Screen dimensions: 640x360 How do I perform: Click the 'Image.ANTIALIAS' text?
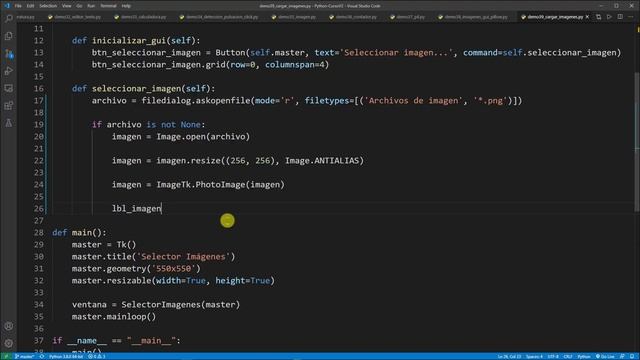point(322,160)
